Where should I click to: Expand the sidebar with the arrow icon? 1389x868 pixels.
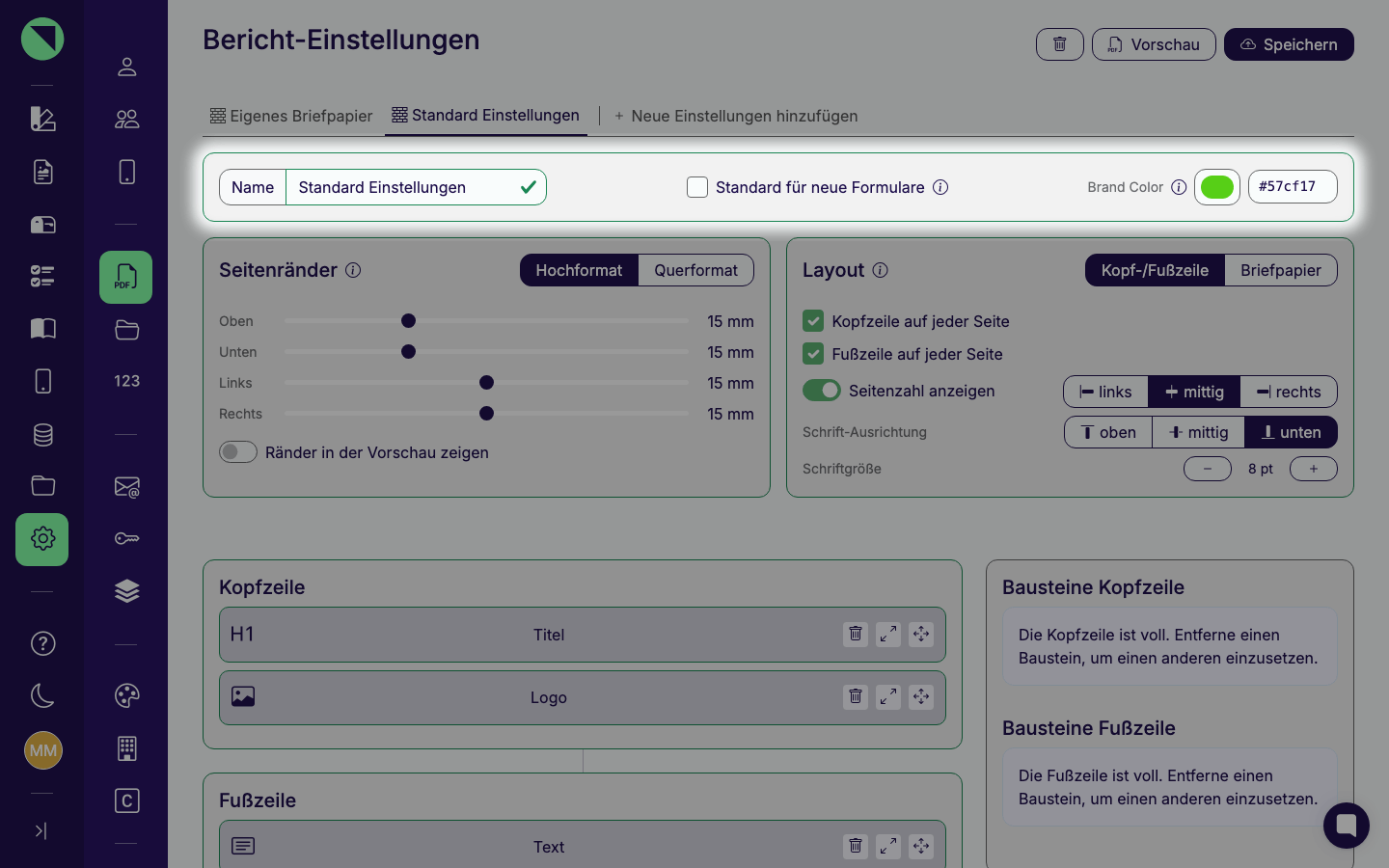coord(41,830)
